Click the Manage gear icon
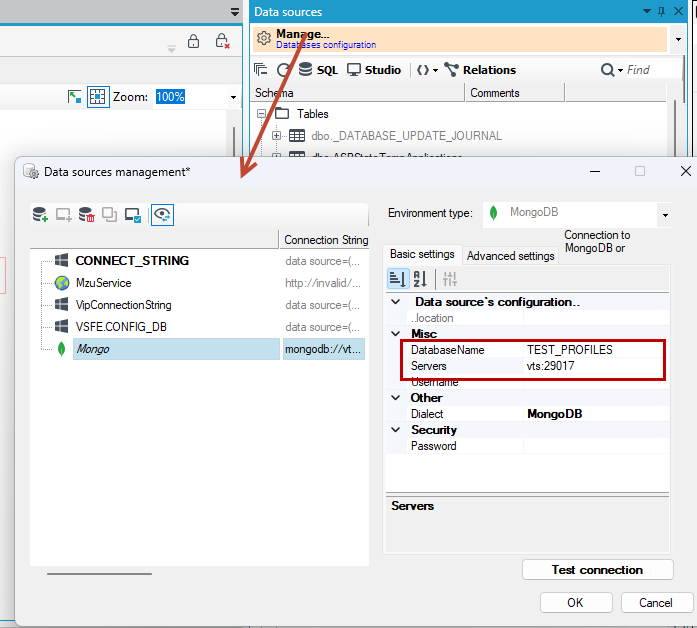The width and height of the screenshot is (697, 628). pos(264,38)
